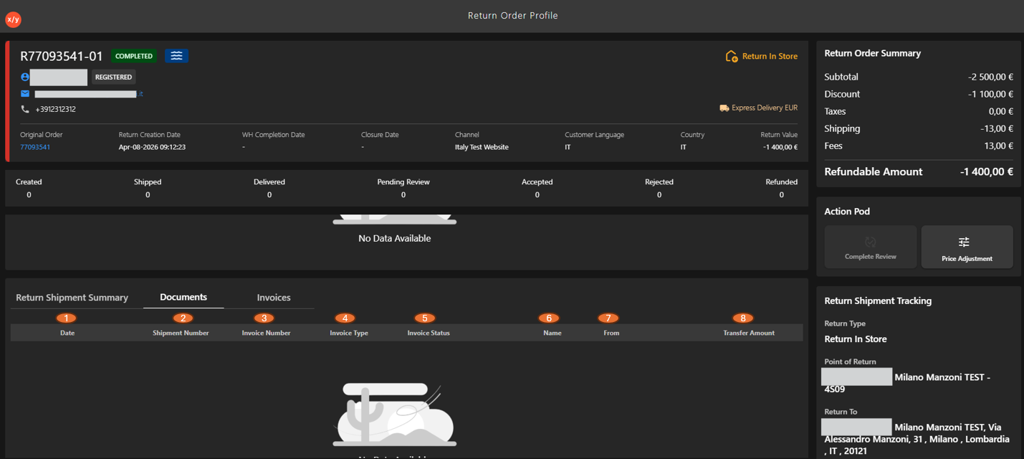The height and width of the screenshot is (459, 1024).
Task: Click the WH Completion Date label
Action: click(x=273, y=135)
